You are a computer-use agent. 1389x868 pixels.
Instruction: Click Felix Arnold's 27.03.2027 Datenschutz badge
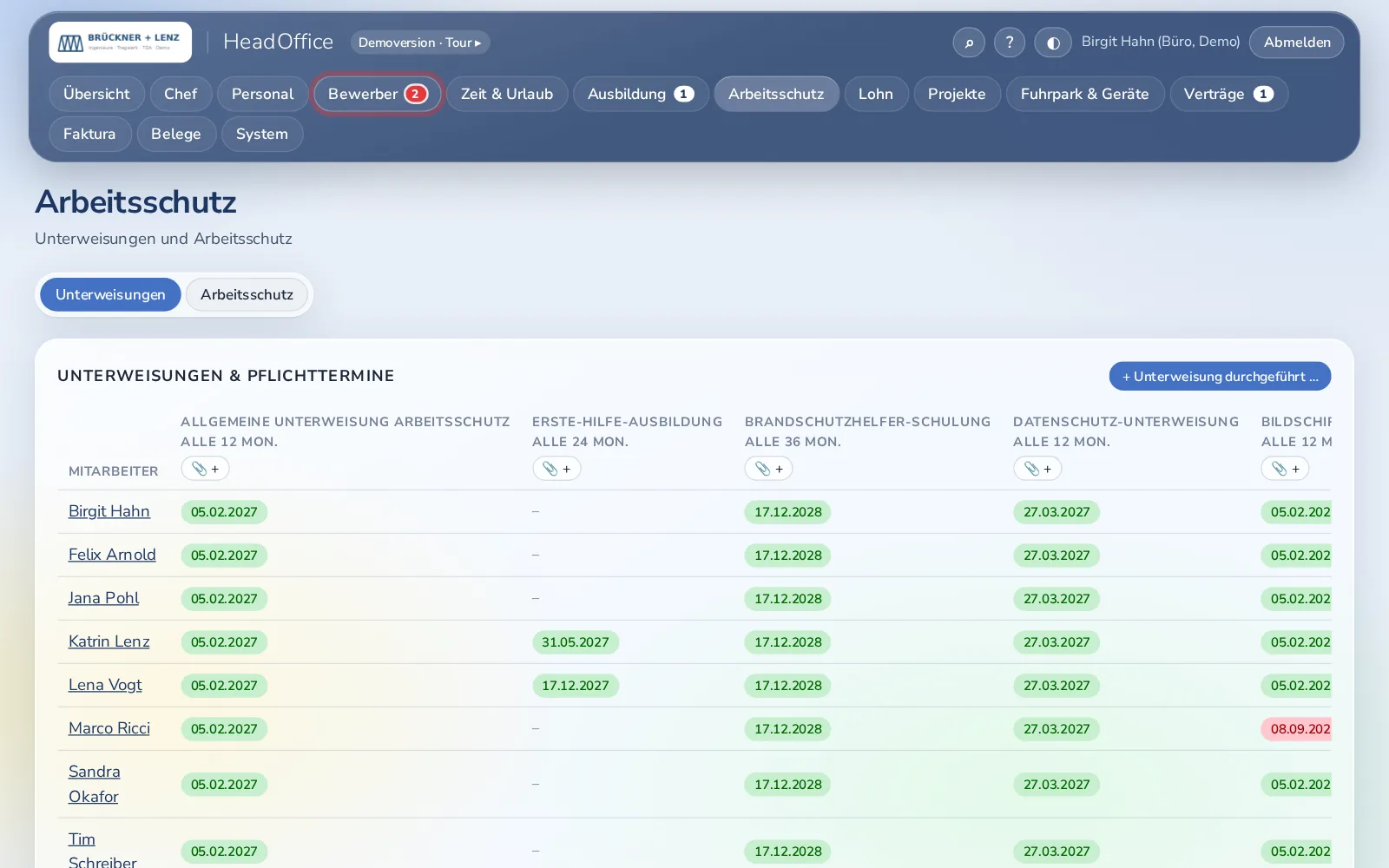point(1057,556)
